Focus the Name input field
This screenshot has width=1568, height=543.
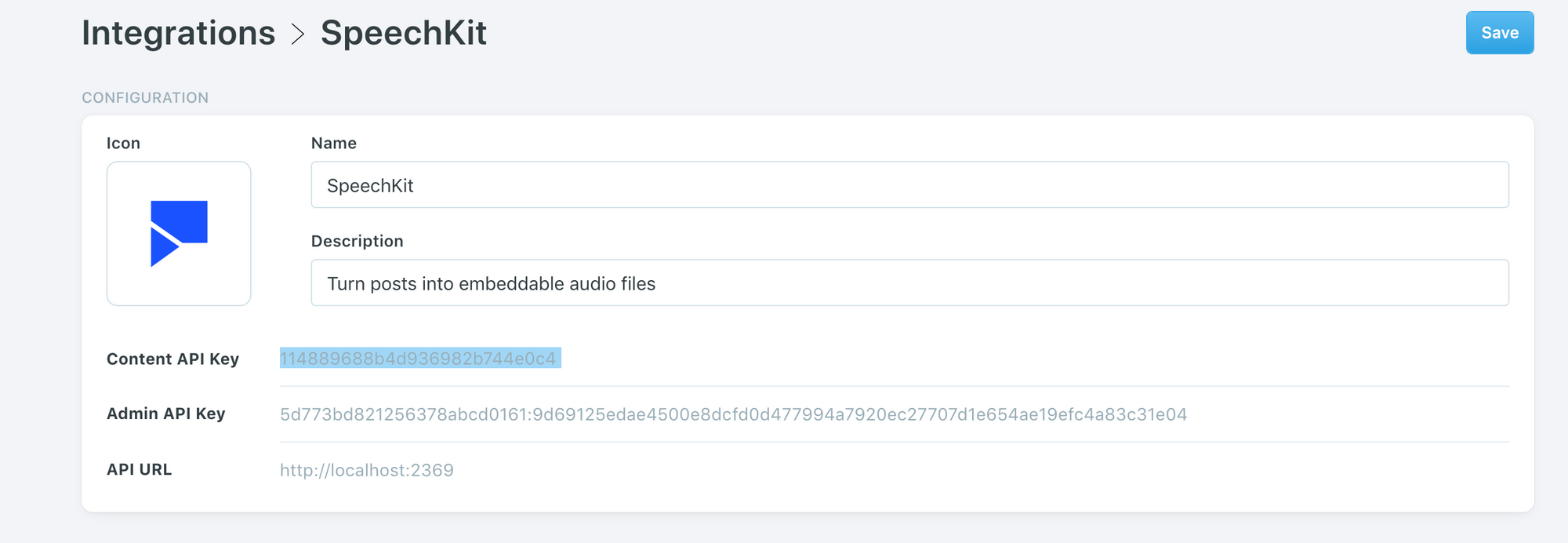(x=909, y=185)
